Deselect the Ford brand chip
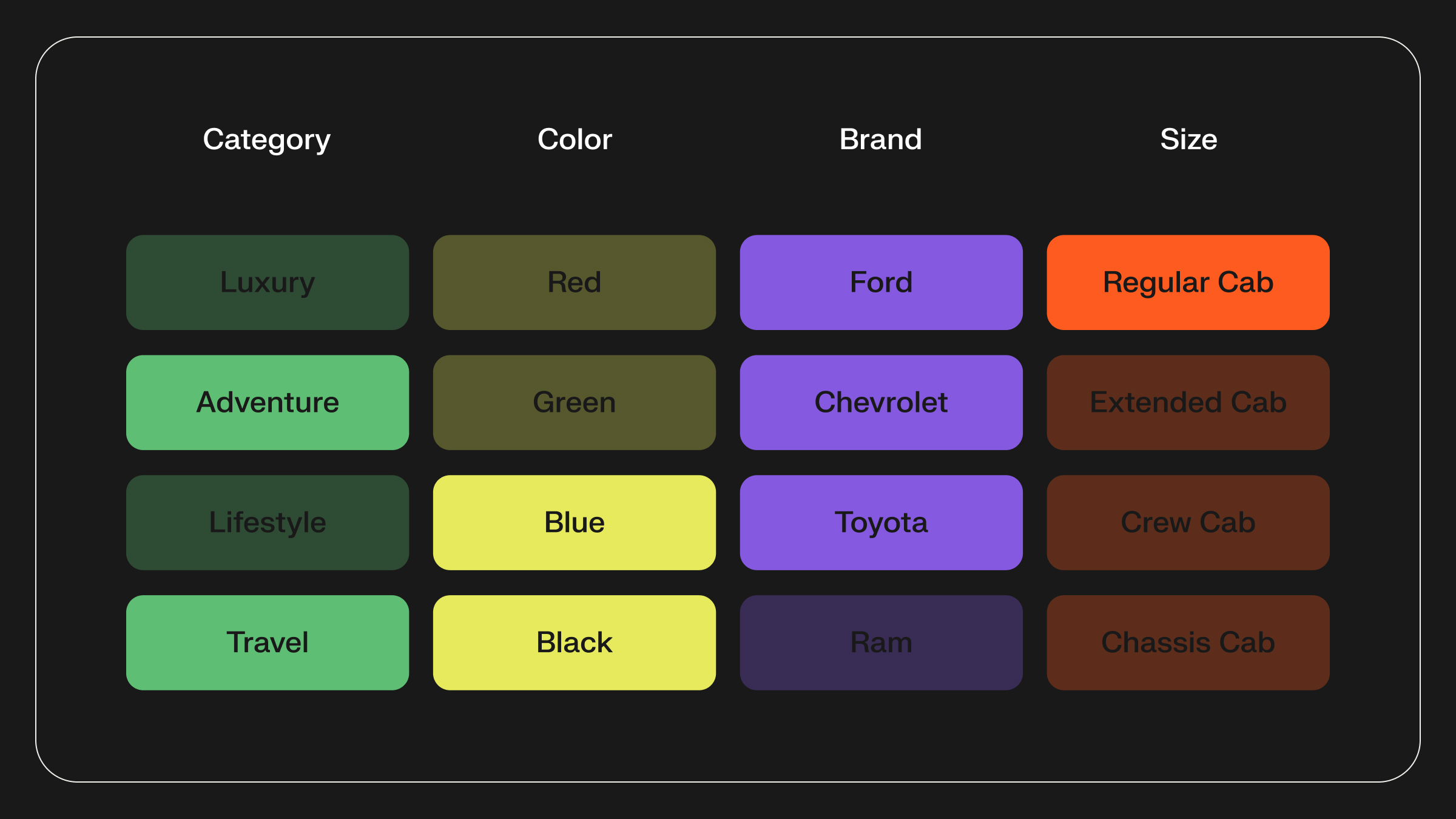The width and height of the screenshot is (1456, 819). pos(881,283)
